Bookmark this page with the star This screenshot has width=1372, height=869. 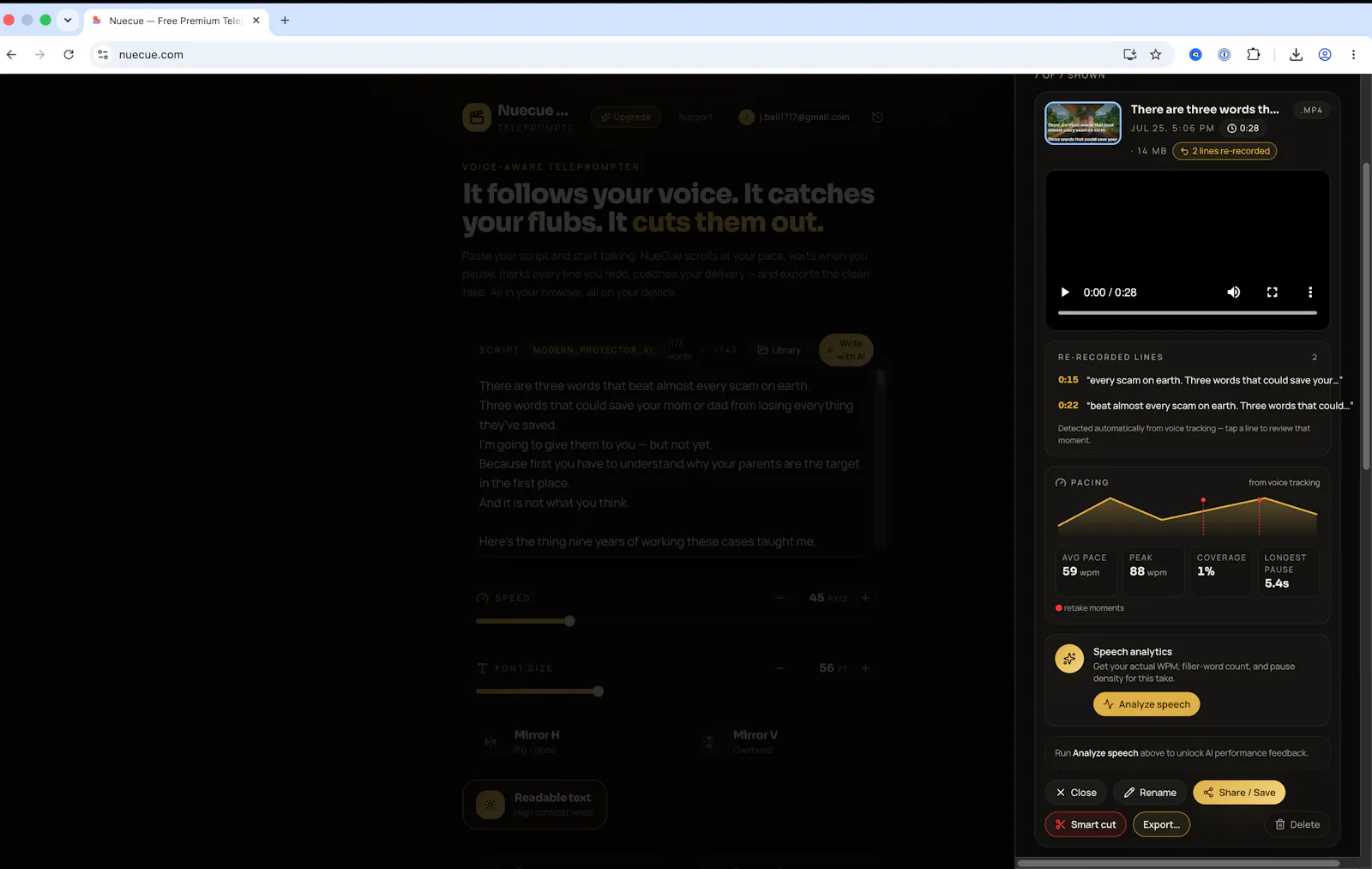coord(1156,54)
